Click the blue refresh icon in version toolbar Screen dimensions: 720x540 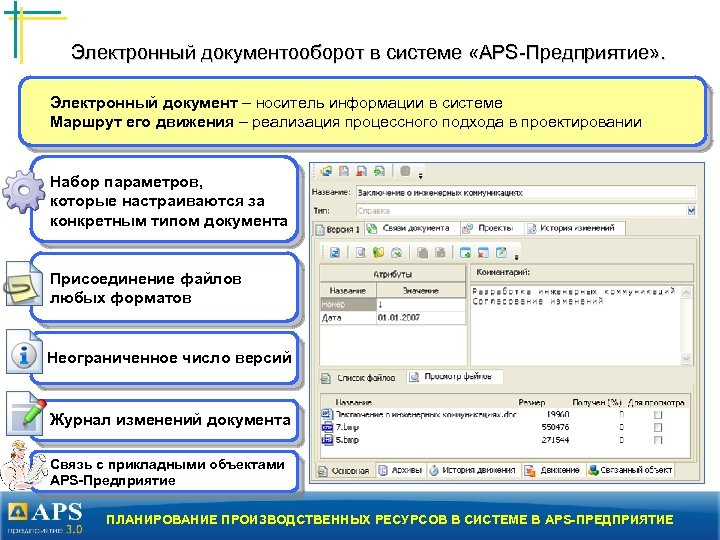(335, 252)
